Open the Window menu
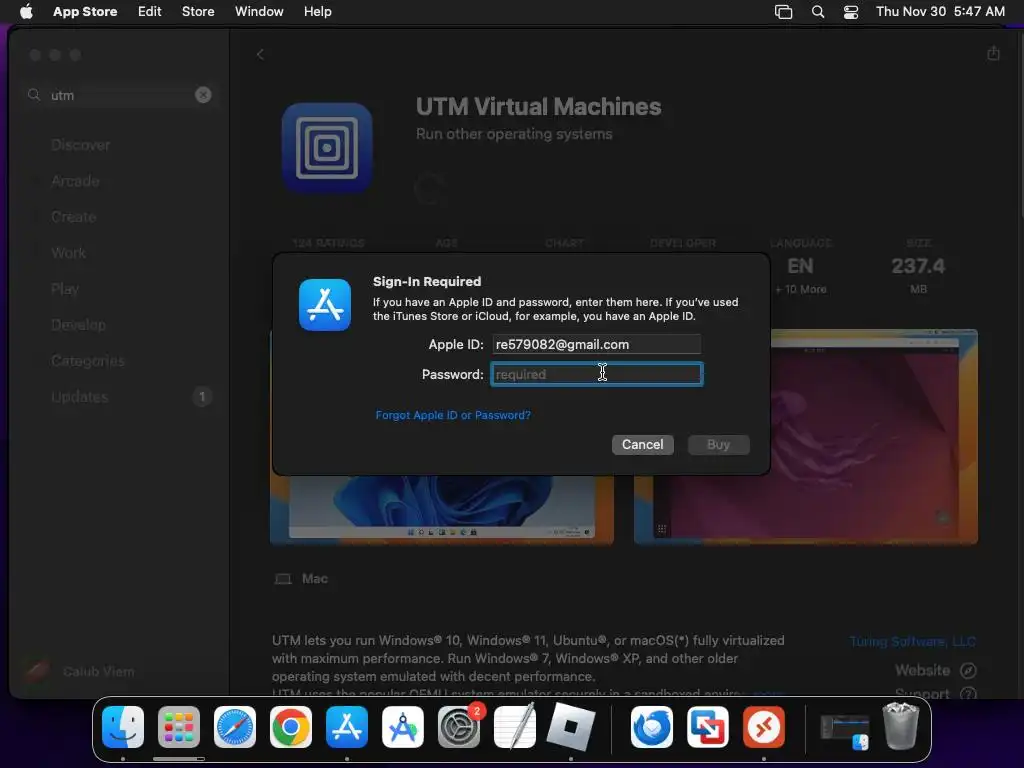The width and height of the screenshot is (1024, 768). [x=259, y=11]
